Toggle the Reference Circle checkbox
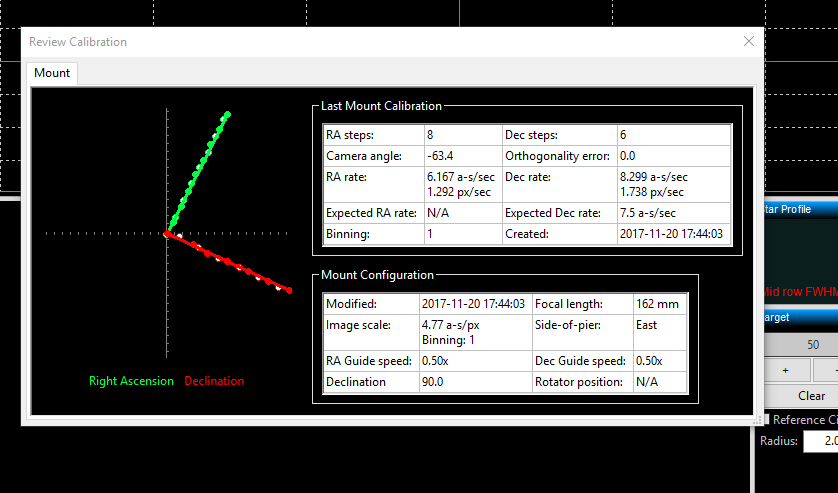Screen dimensions: 838x493 [769, 420]
